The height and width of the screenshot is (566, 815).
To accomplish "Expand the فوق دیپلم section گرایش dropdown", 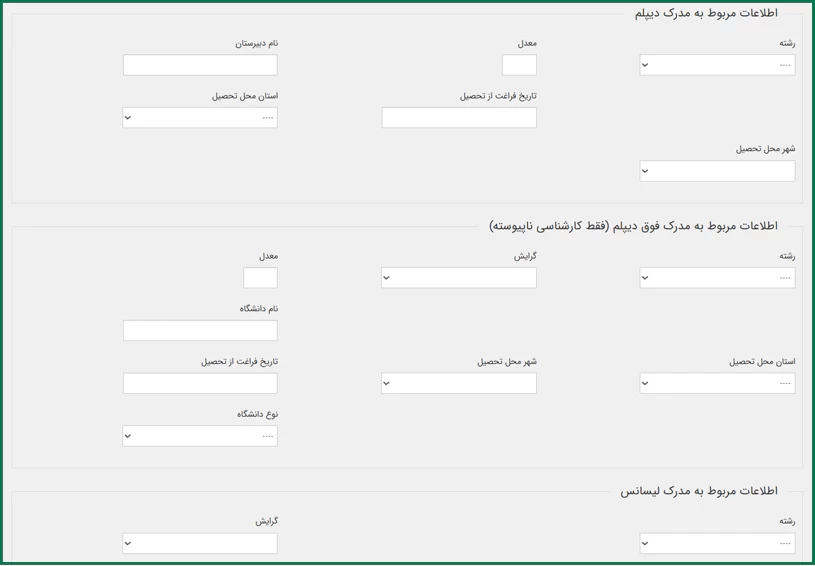I will tap(459, 278).
